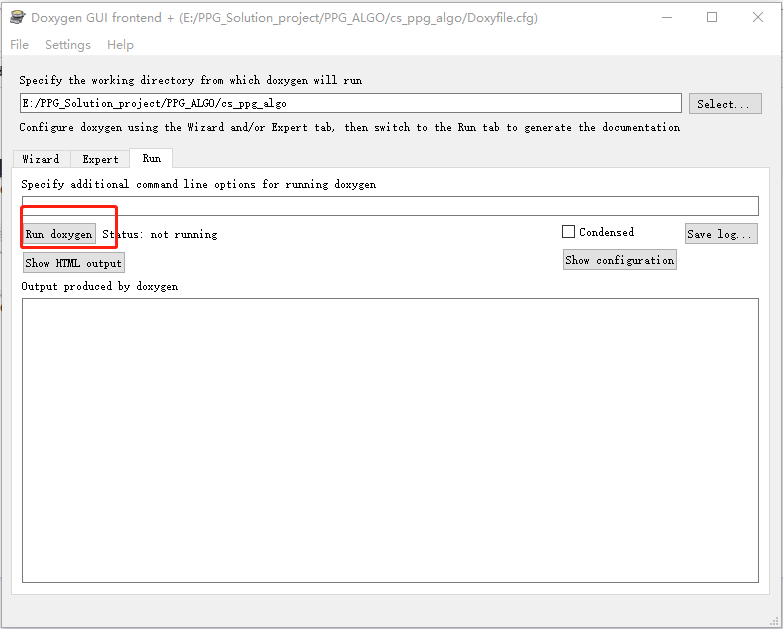Close the Doxygen GUI window
Image resolution: width=783 pixels, height=629 pixels.
tap(758, 17)
